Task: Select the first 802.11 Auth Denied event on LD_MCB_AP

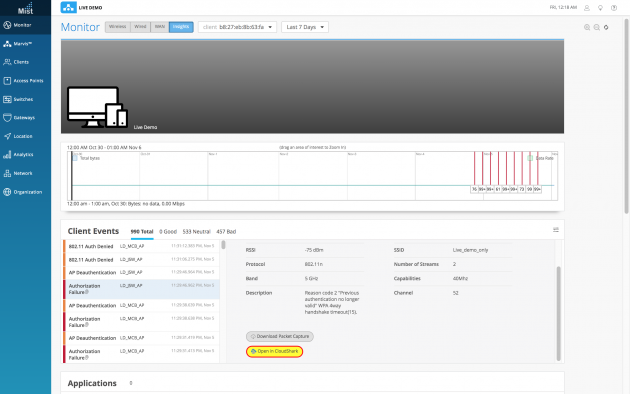Action: point(141,246)
